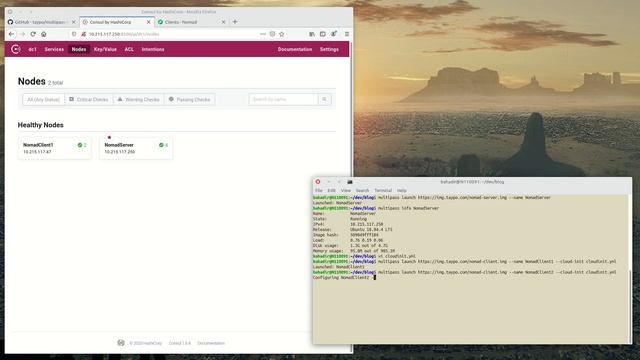Click the Firefox address bar URL
Screen dimensions: 640x360
124,34
